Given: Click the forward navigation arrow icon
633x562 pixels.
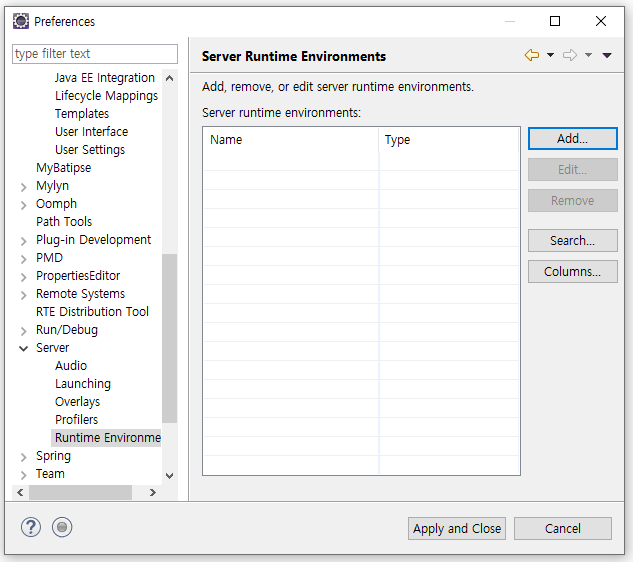Looking at the screenshot, I should pyautogui.click(x=570, y=56).
